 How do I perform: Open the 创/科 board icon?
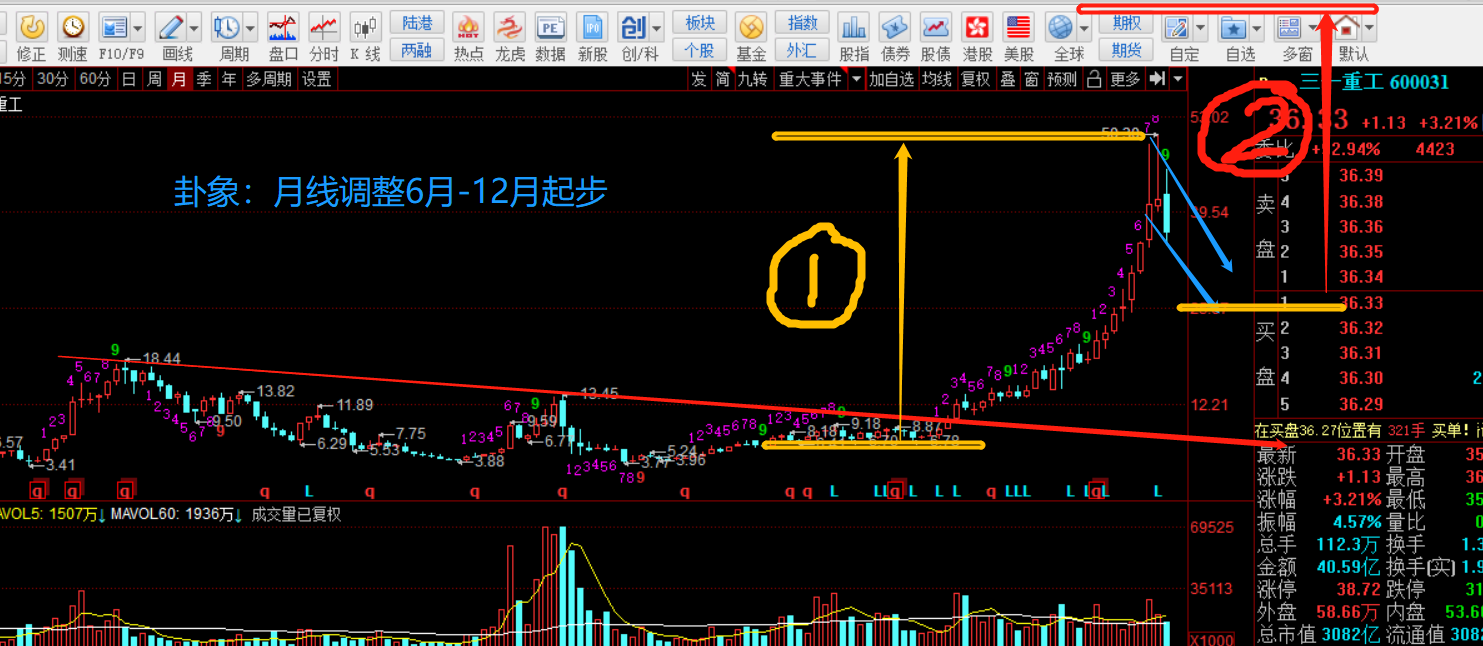(x=633, y=27)
